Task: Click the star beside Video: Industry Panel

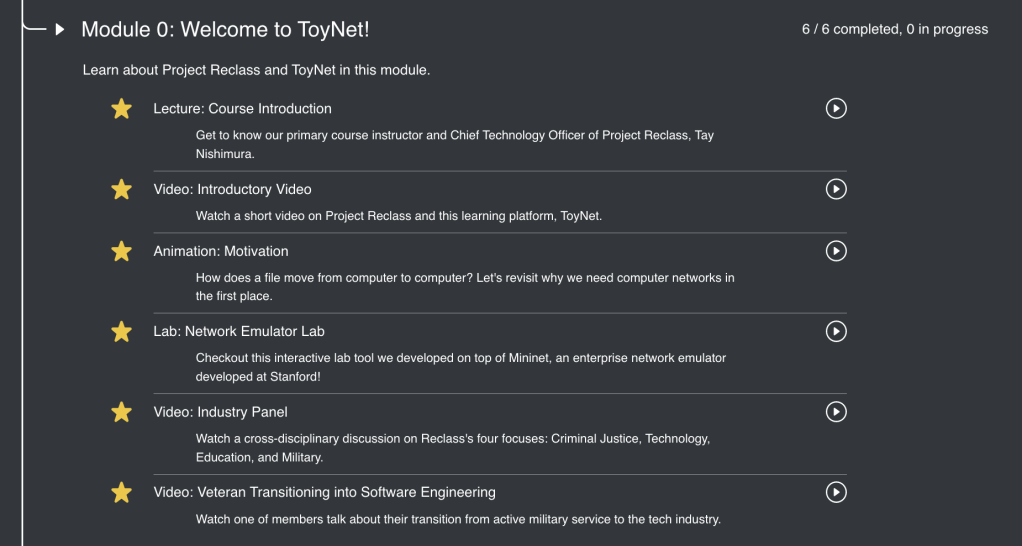Action: click(121, 412)
